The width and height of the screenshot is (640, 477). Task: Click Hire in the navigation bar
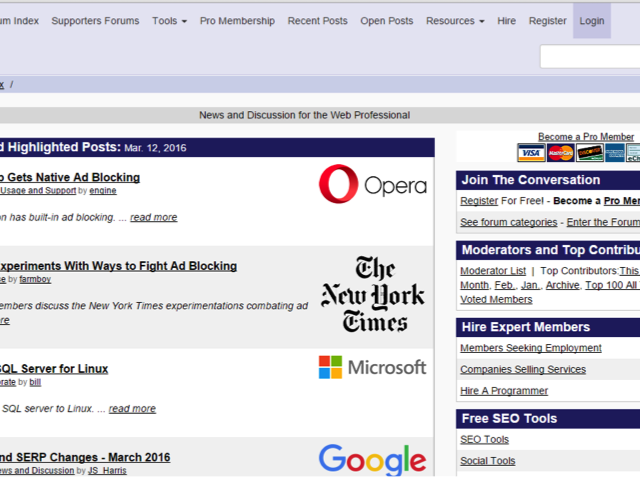click(x=507, y=21)
